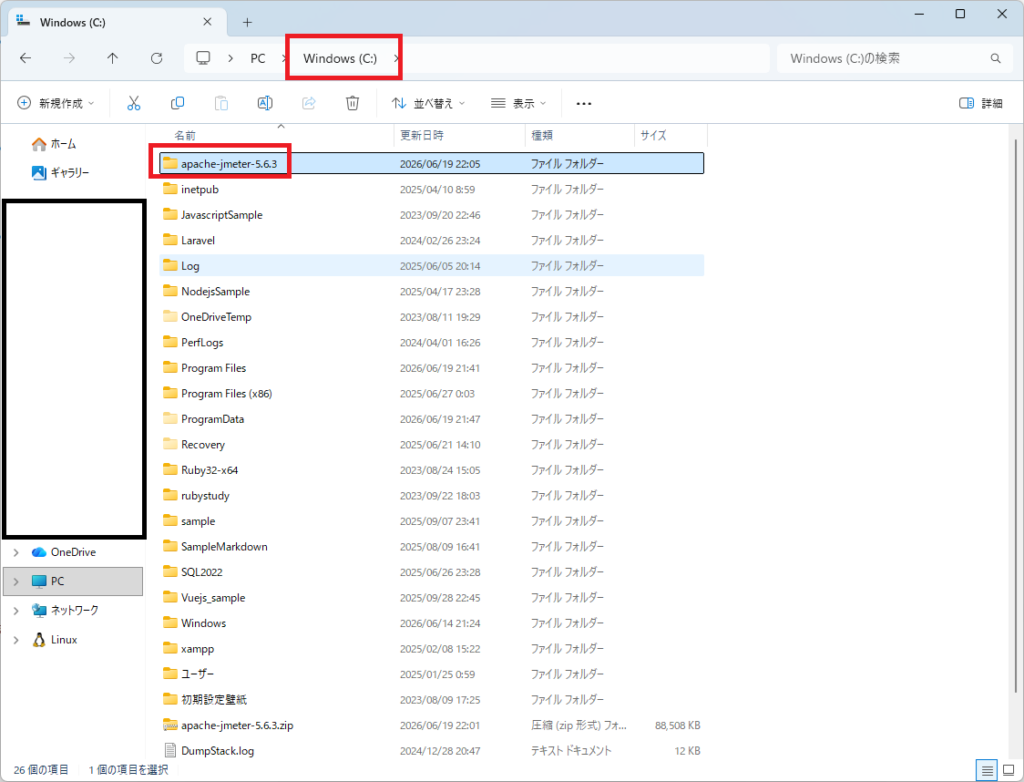Select the SampleMarkdown folder name
Viewport: 1024px width, 782px height.
tap(224, 547)
